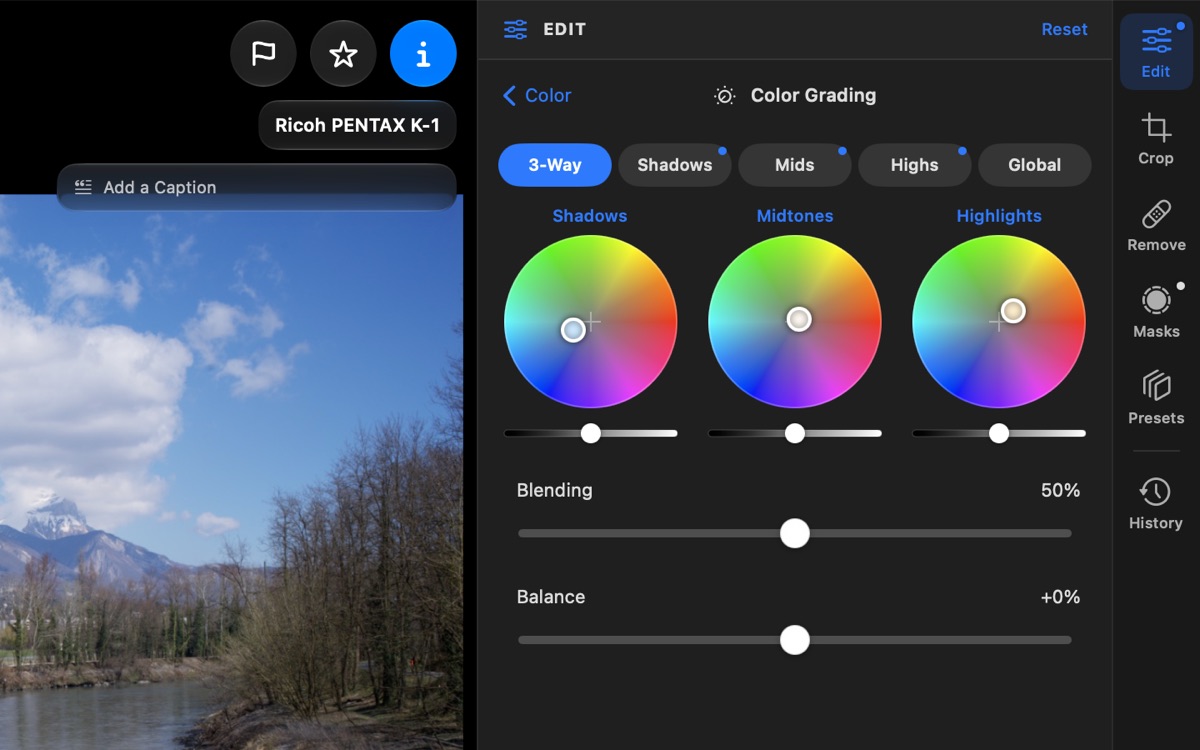Screen dimensions: 1200x750
Task: Add a caption to the photo
Action: coord(257,187)
